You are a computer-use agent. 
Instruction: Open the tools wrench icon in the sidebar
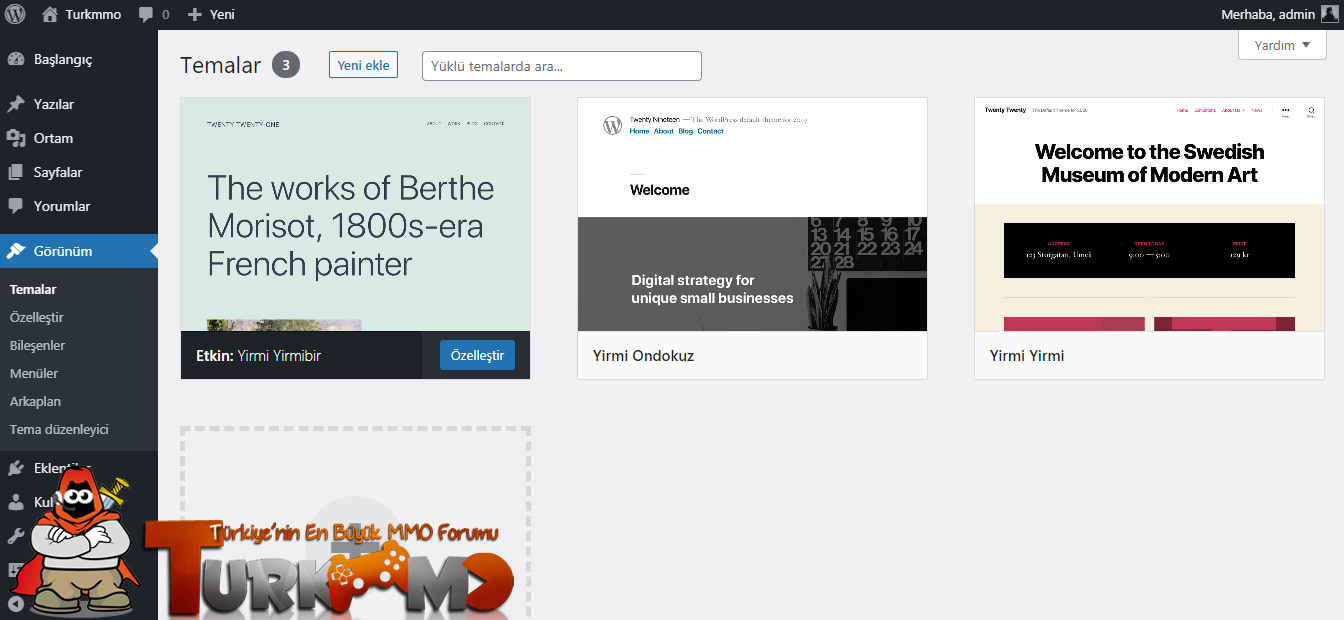pyautogui.click(x=16, y=536)
